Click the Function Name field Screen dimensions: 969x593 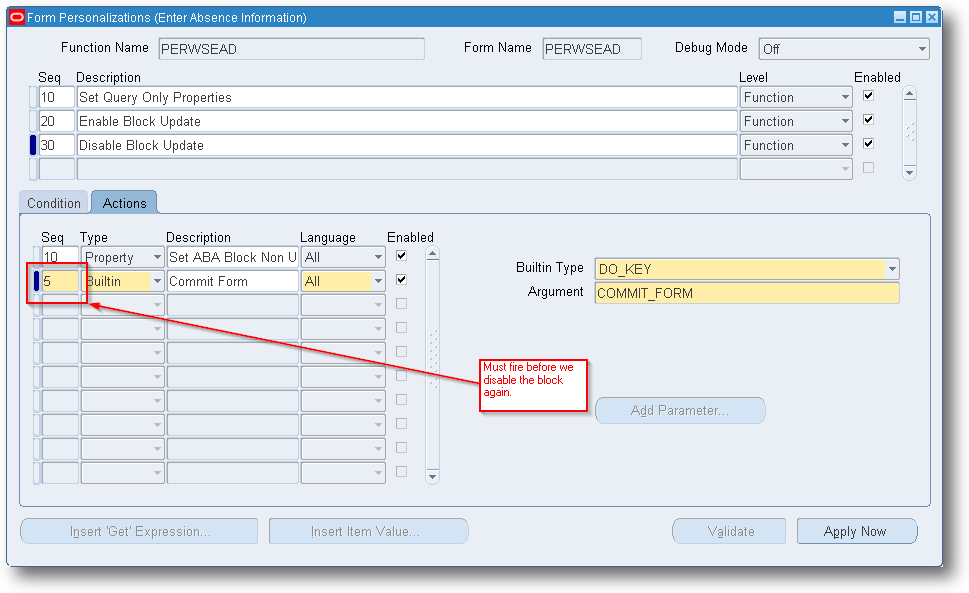point(292,49)
